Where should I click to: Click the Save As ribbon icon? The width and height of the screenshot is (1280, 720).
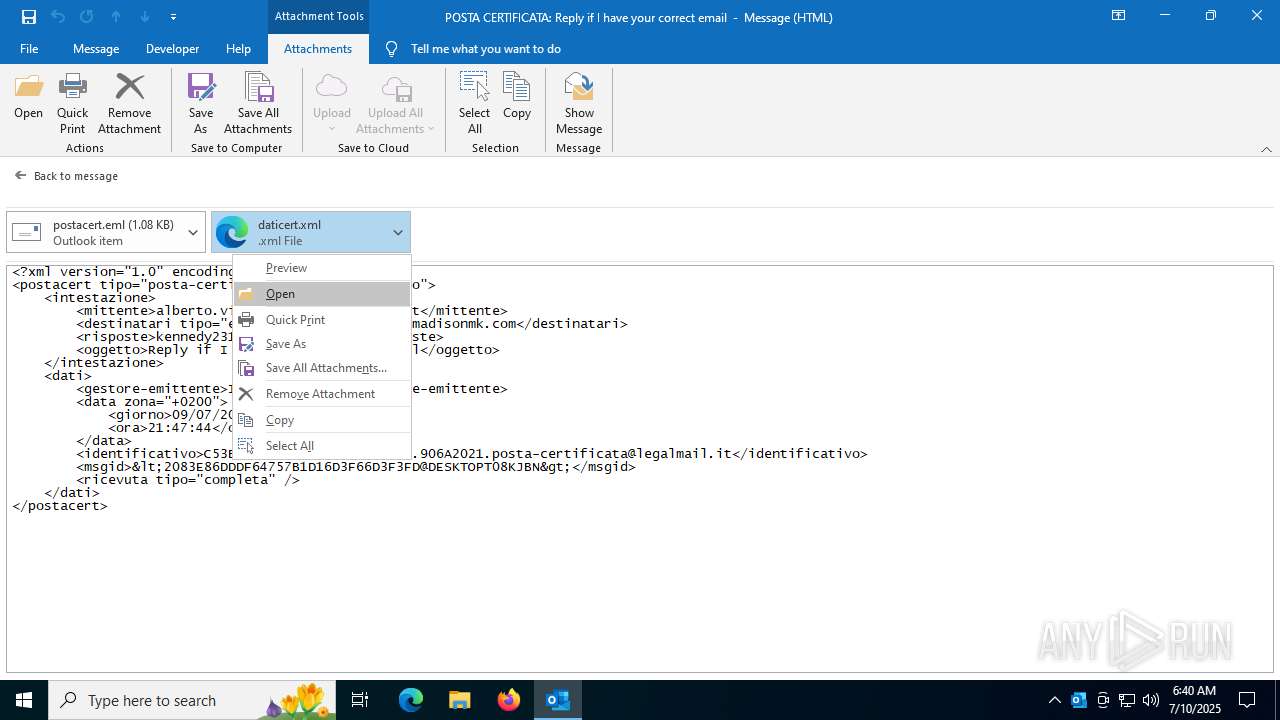click(x=201, y=104)
